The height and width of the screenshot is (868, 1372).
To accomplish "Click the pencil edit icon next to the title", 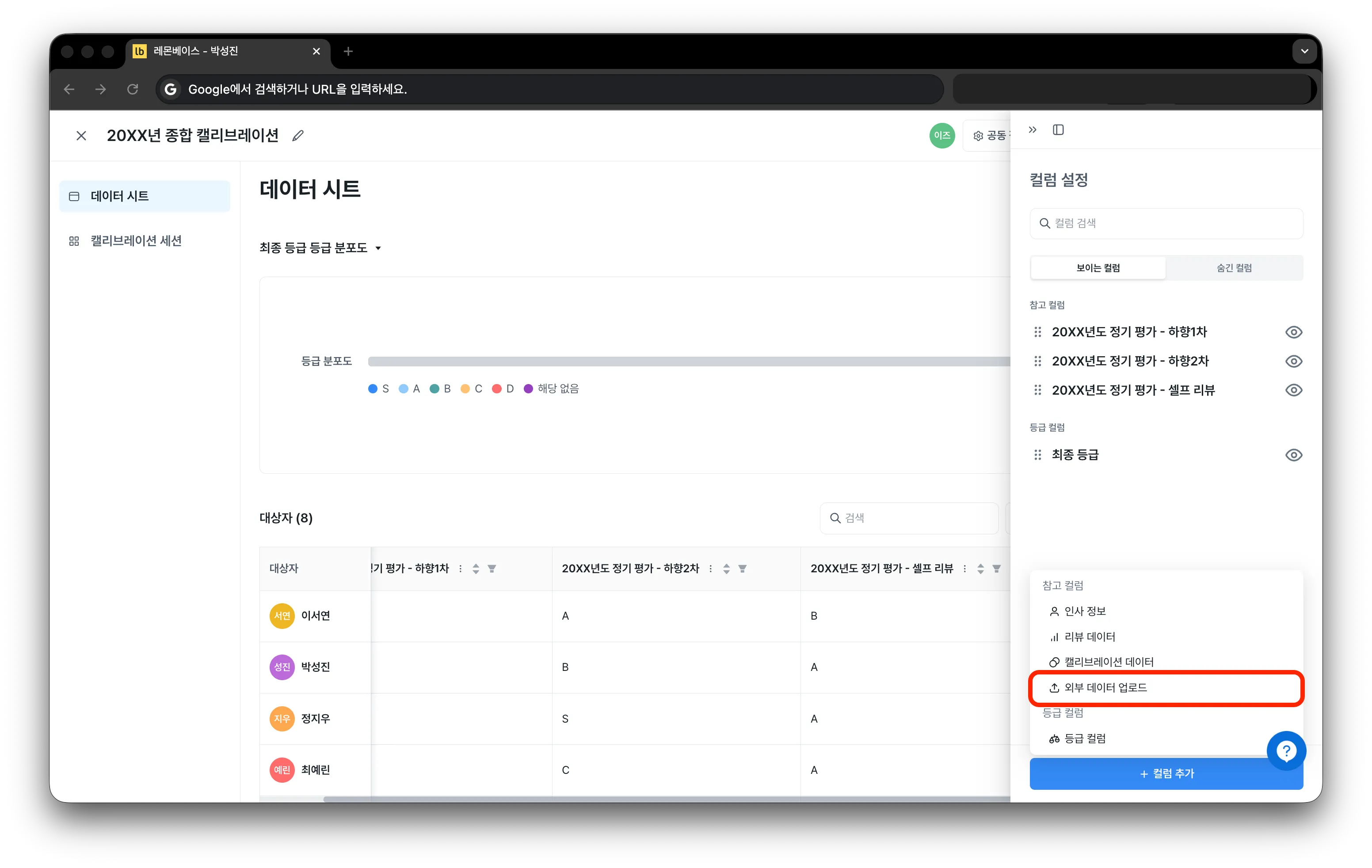I will coord(297,136).
